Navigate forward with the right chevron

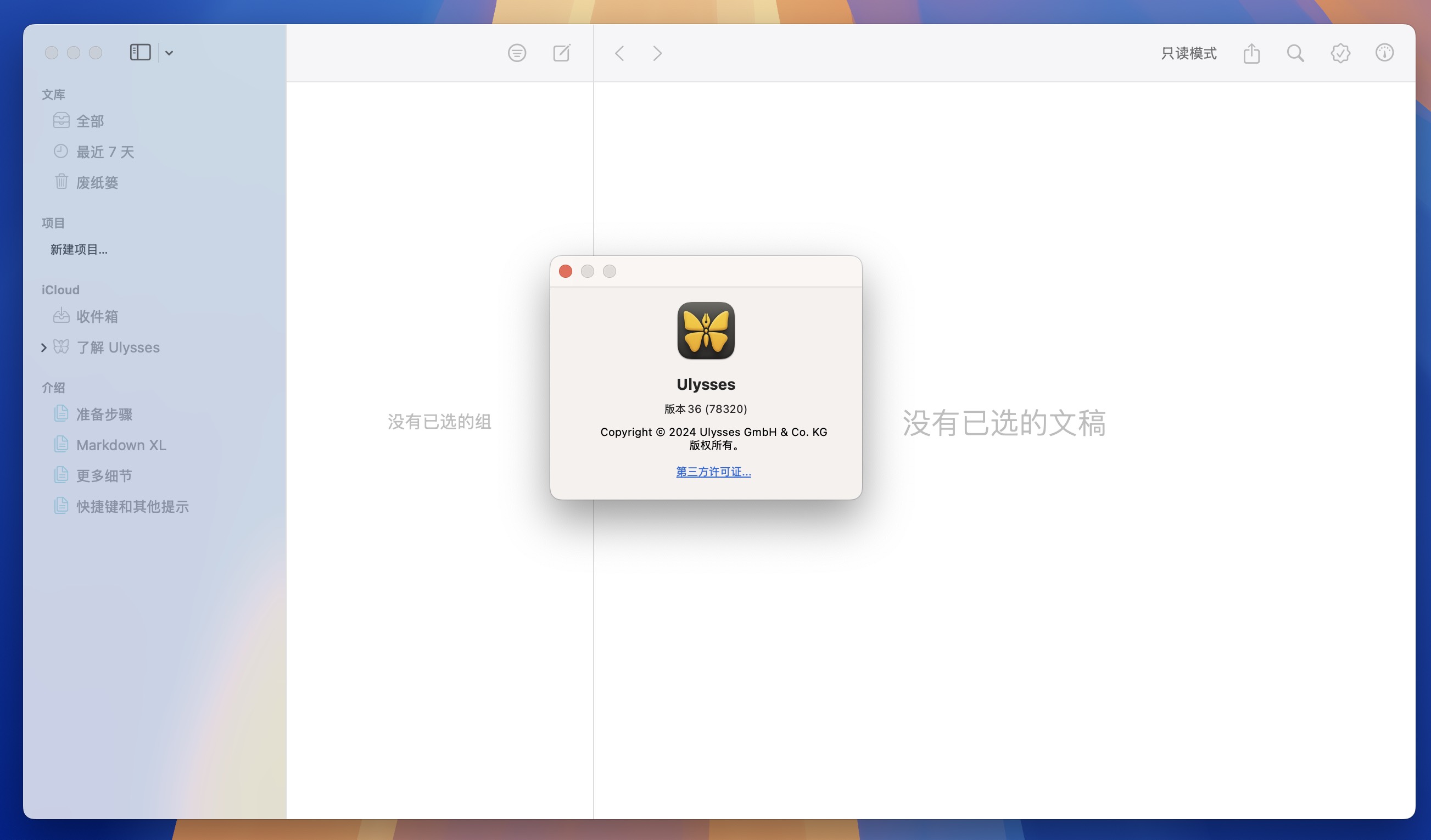[x=657, y=53]
